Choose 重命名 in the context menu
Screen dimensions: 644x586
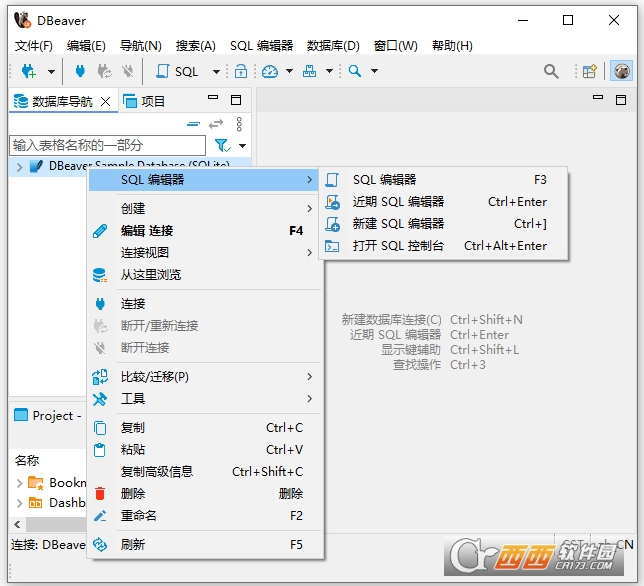click(x=205, y=515)
